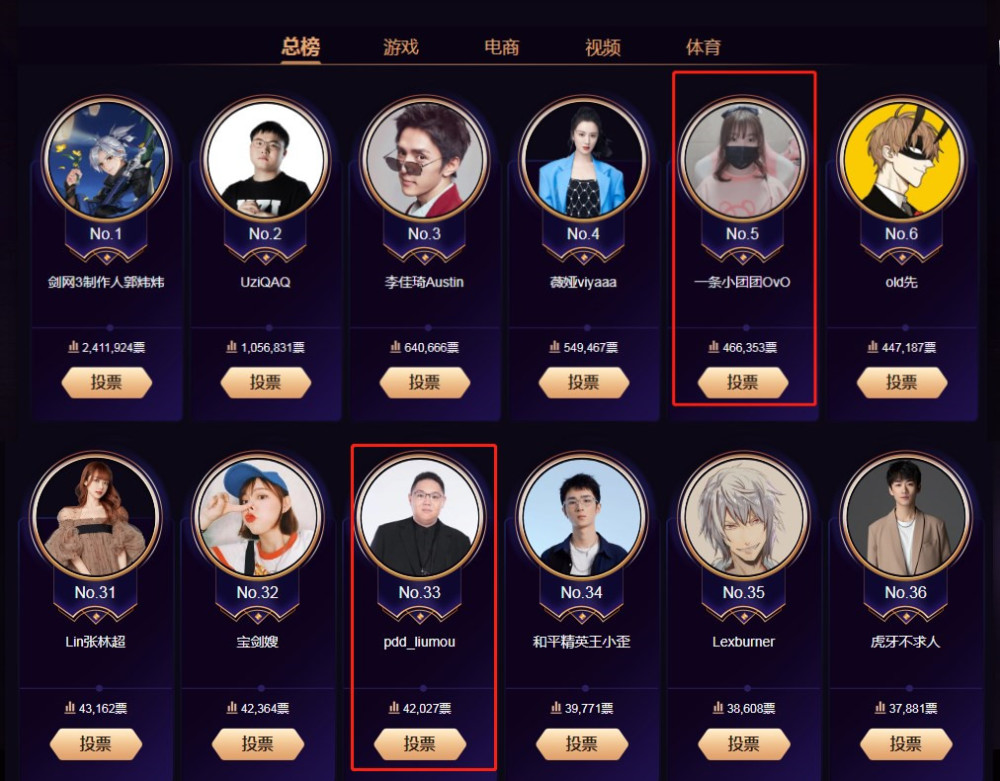This screenshot has width=1000, height=781.
Task: Vote for pdd_liumou at No.33
Action: click(420, 744)
